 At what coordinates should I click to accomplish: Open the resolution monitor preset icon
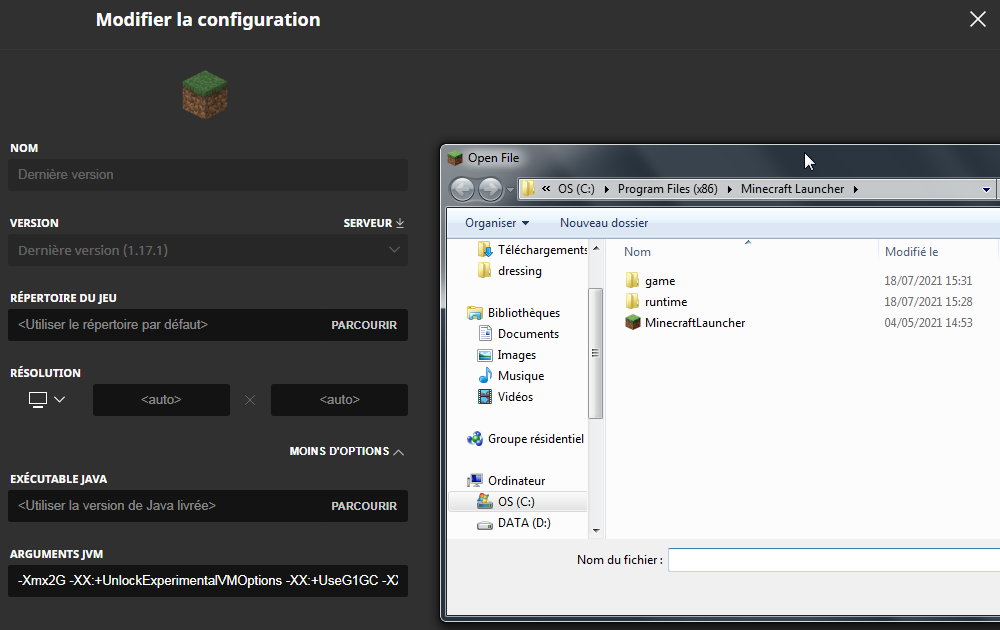click(38, 400)
